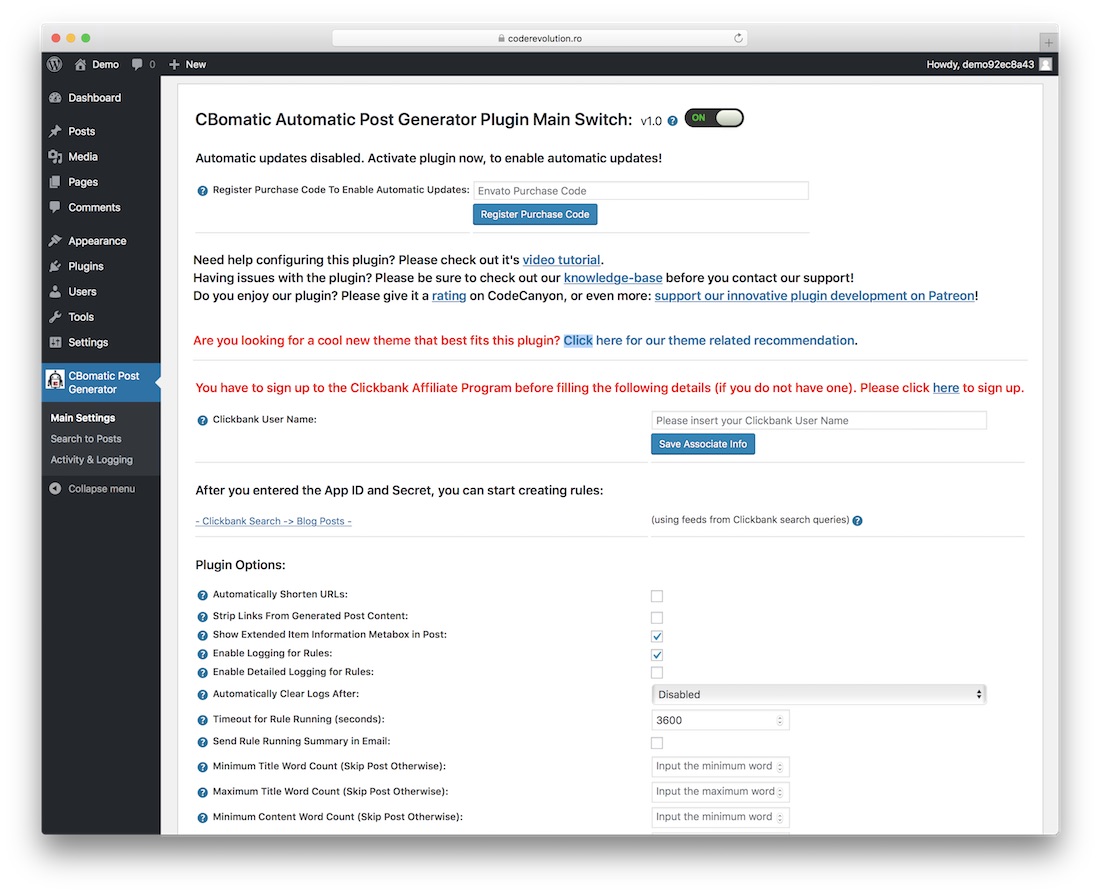Click stepper on Timeout for Rule Running
Image resolution: width=1100 pixels, height=894 pixels.
[779, 721]
